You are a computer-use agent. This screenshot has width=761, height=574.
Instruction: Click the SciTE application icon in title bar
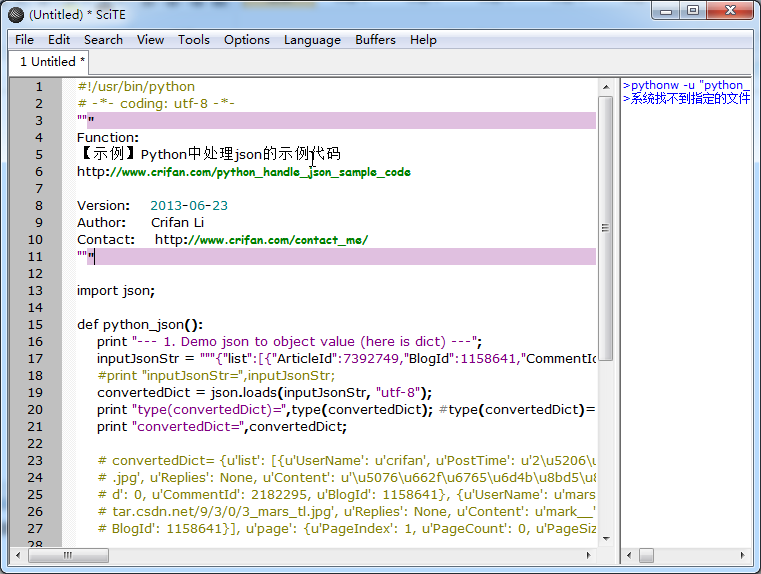coord(16,13)
